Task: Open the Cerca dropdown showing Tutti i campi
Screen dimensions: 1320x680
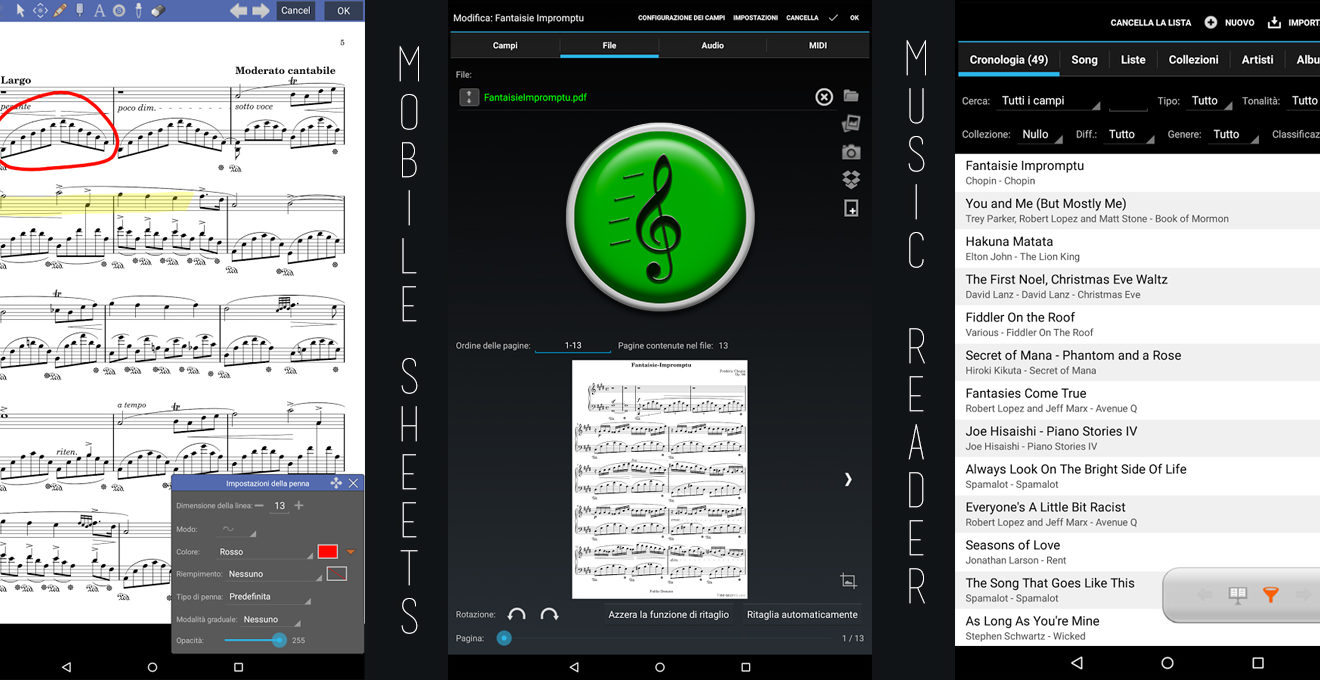Action: (1050, 101)
